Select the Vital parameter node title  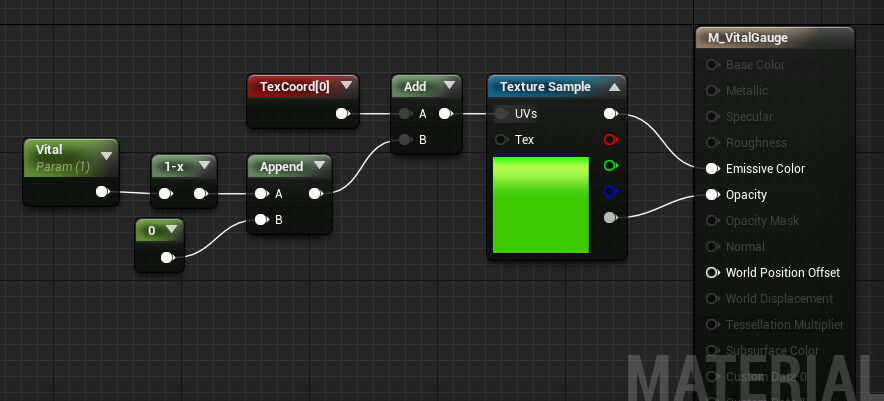(49, 149)
